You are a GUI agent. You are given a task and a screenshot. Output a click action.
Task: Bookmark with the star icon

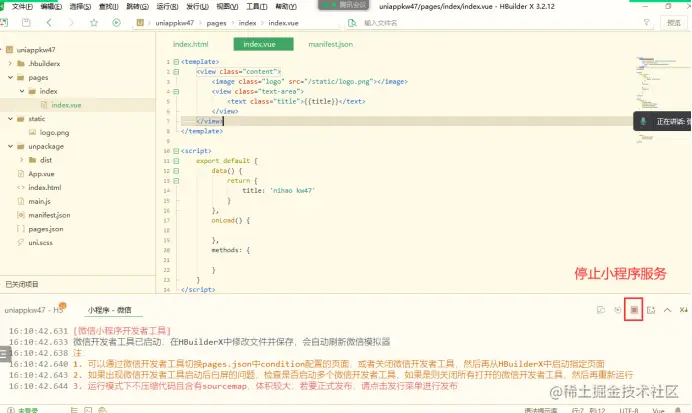point(94,23)
